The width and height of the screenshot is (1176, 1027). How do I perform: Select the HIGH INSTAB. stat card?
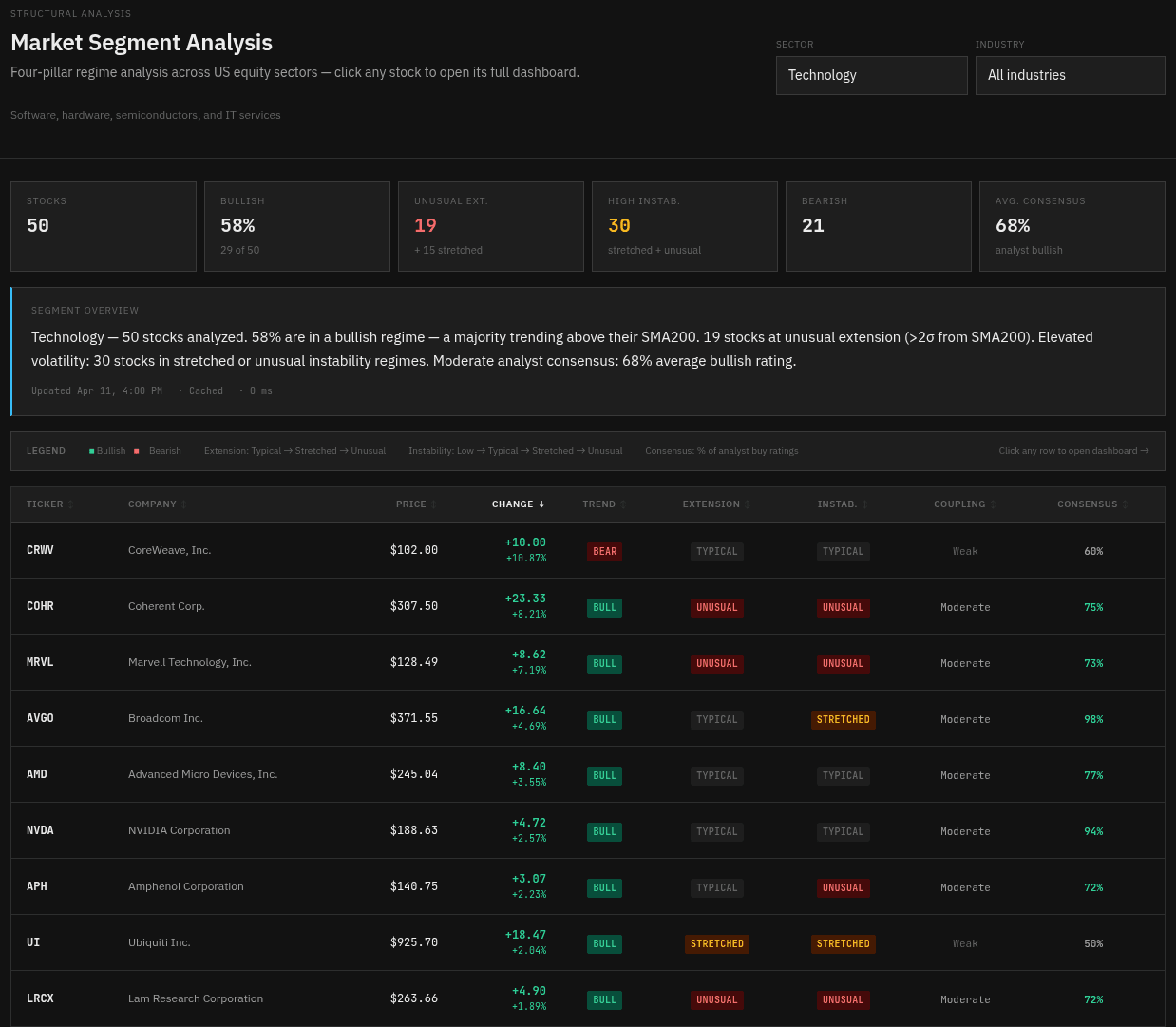point(684,226)
